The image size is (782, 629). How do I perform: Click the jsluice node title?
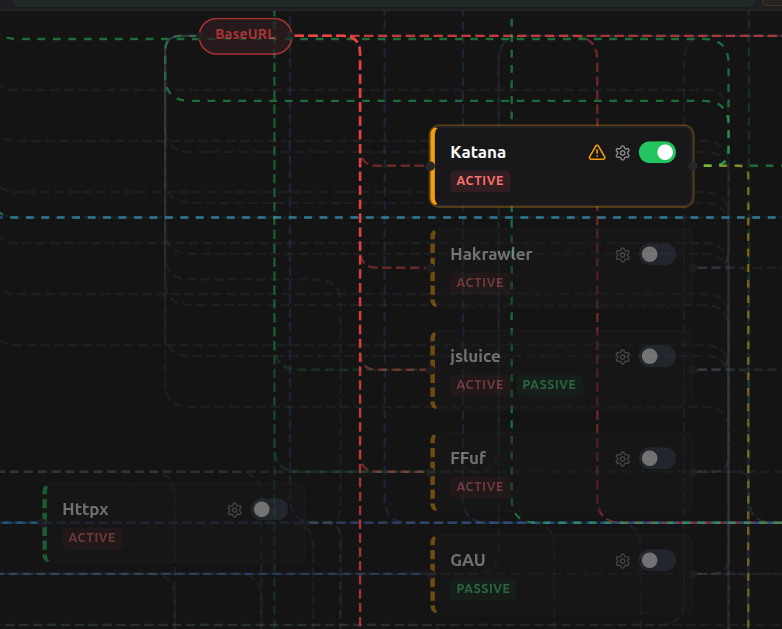(475, 357)
